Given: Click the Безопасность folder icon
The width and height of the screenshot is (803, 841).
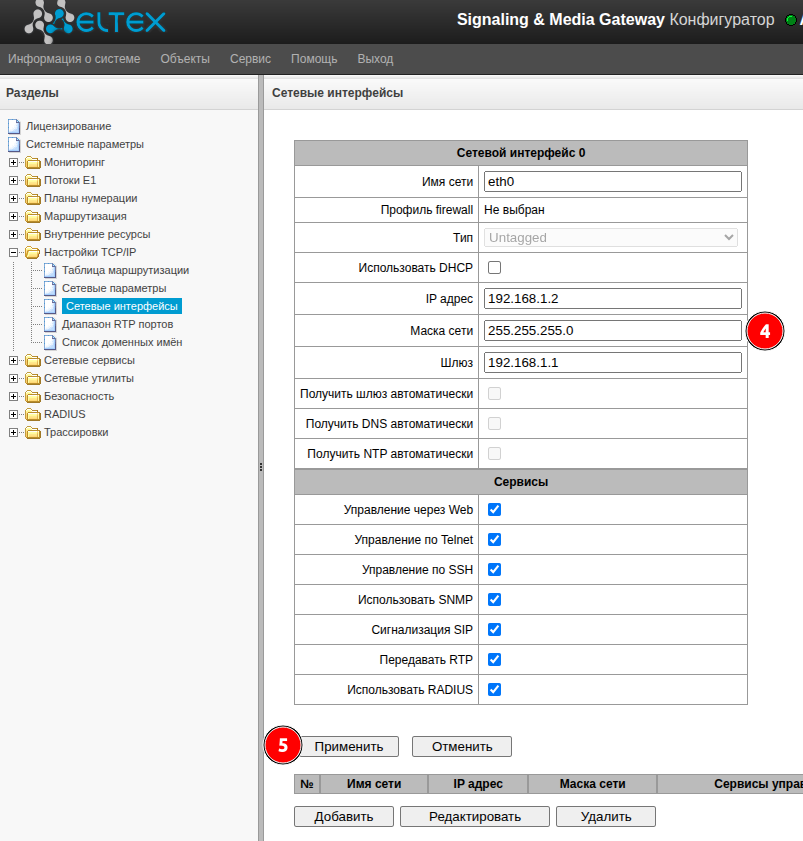Looking at the screenshot, I should (33, 396).
